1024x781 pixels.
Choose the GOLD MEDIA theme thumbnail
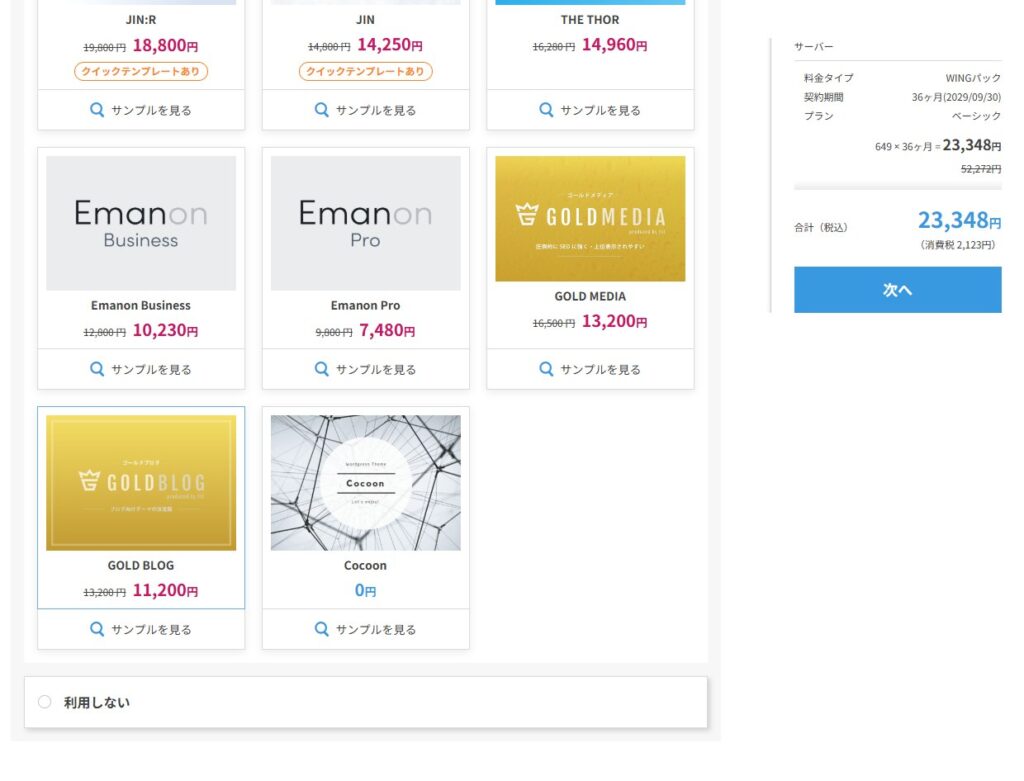[x=590, y=219]
